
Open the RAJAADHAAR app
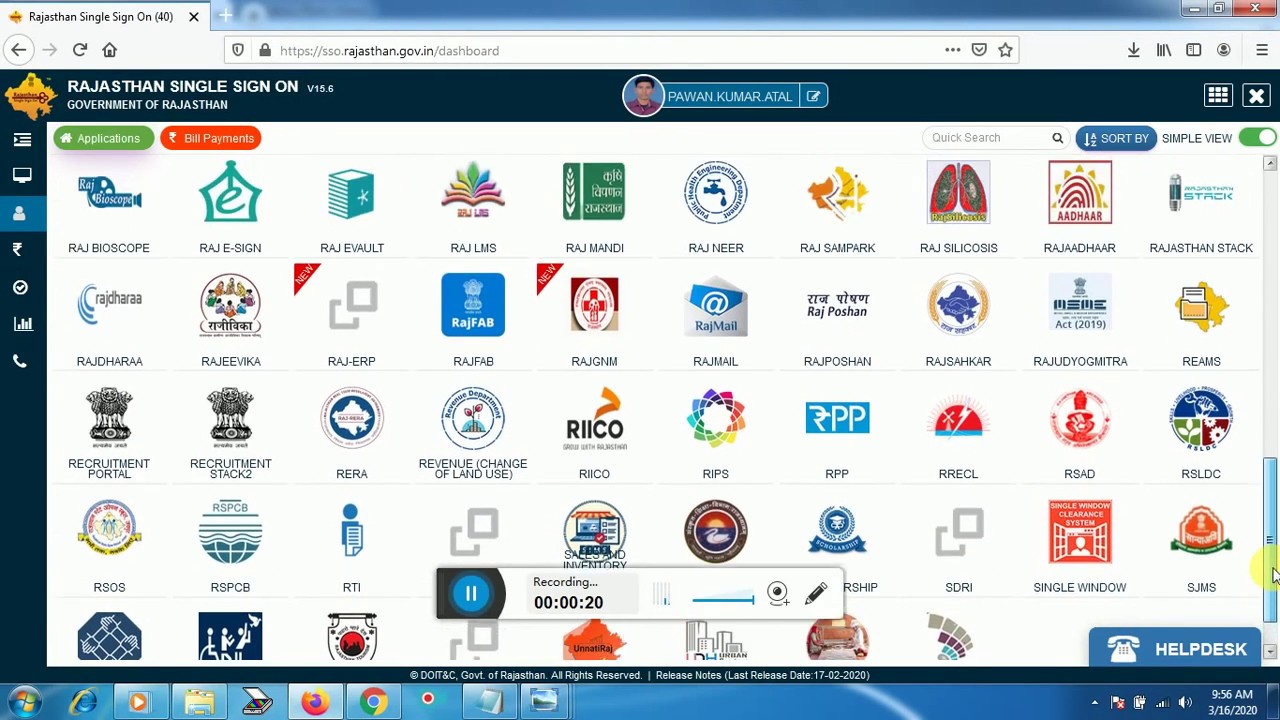pyautogui.click(x=1080, y=192)
